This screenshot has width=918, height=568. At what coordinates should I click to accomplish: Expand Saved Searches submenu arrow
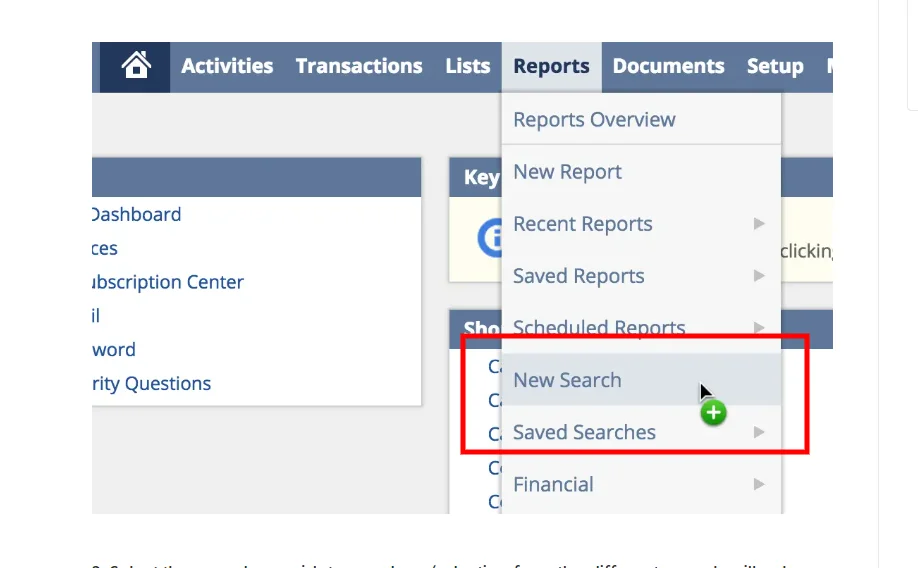(x=759, y=432)
